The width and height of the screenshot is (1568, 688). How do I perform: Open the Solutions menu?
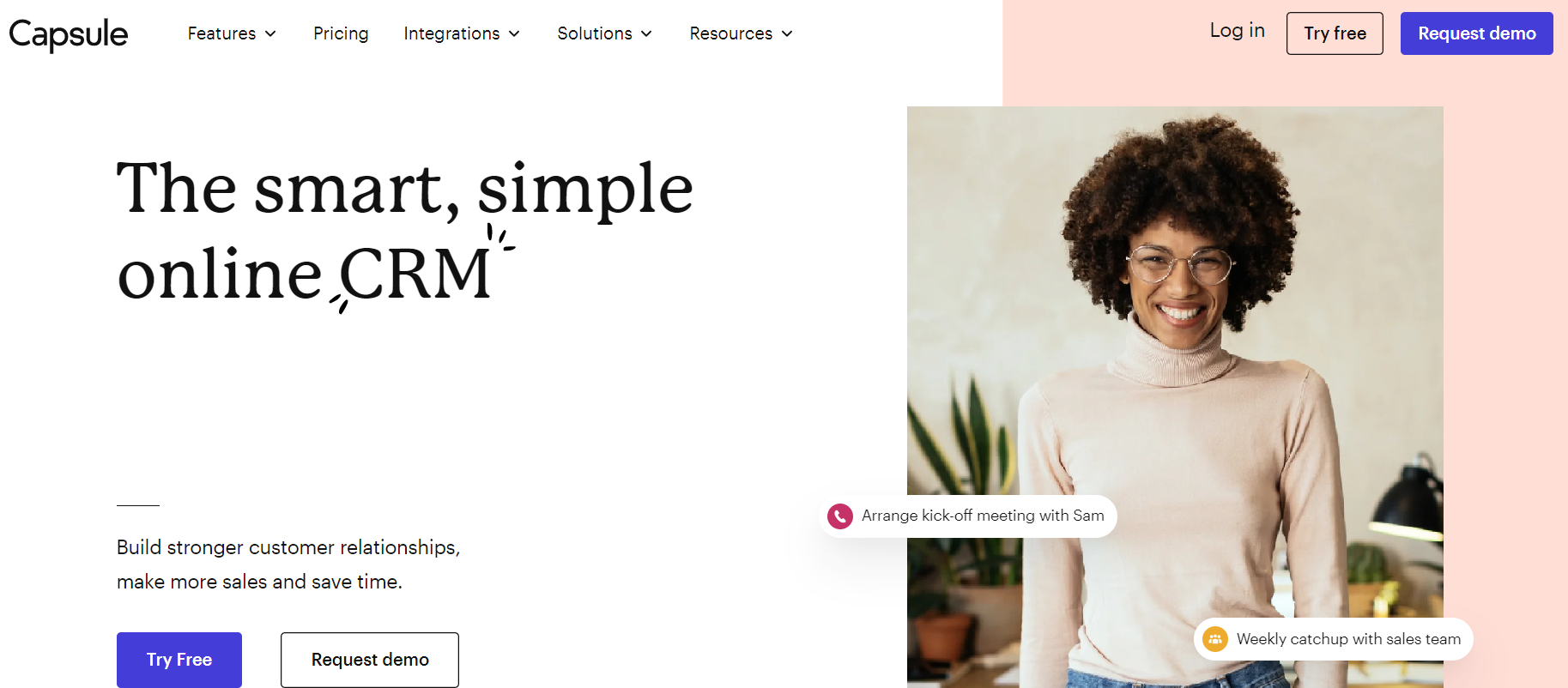[x=605, y=33]
